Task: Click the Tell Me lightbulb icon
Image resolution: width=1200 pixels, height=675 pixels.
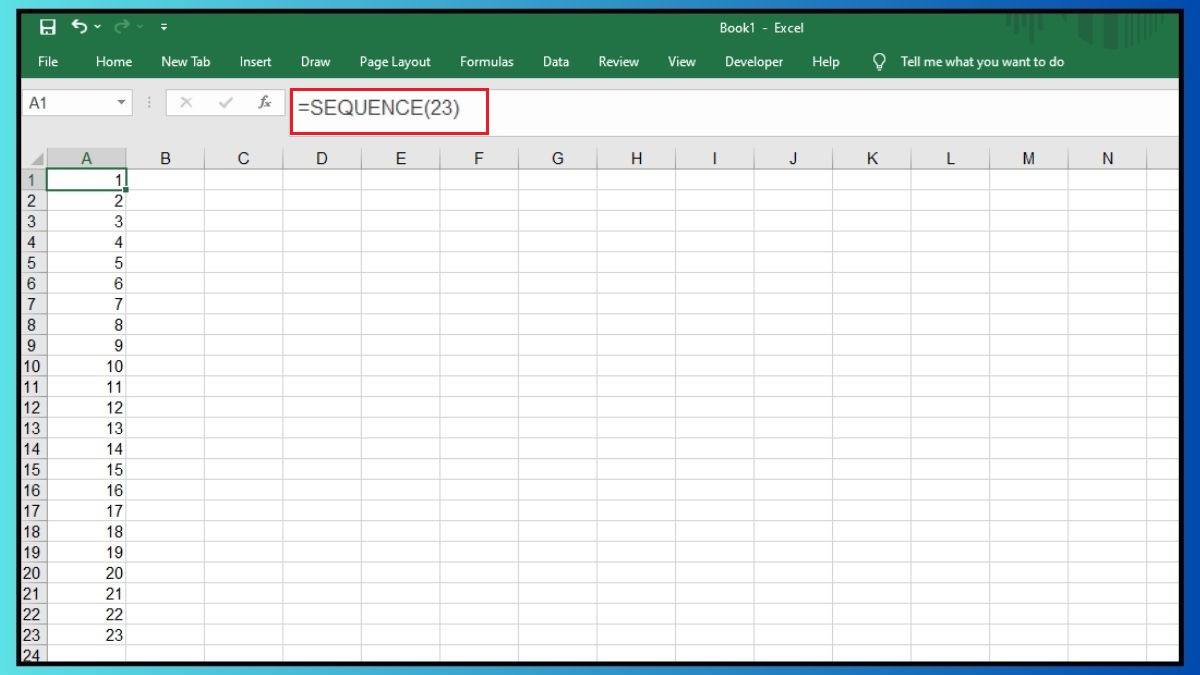Action: click(x=879, y=61)
